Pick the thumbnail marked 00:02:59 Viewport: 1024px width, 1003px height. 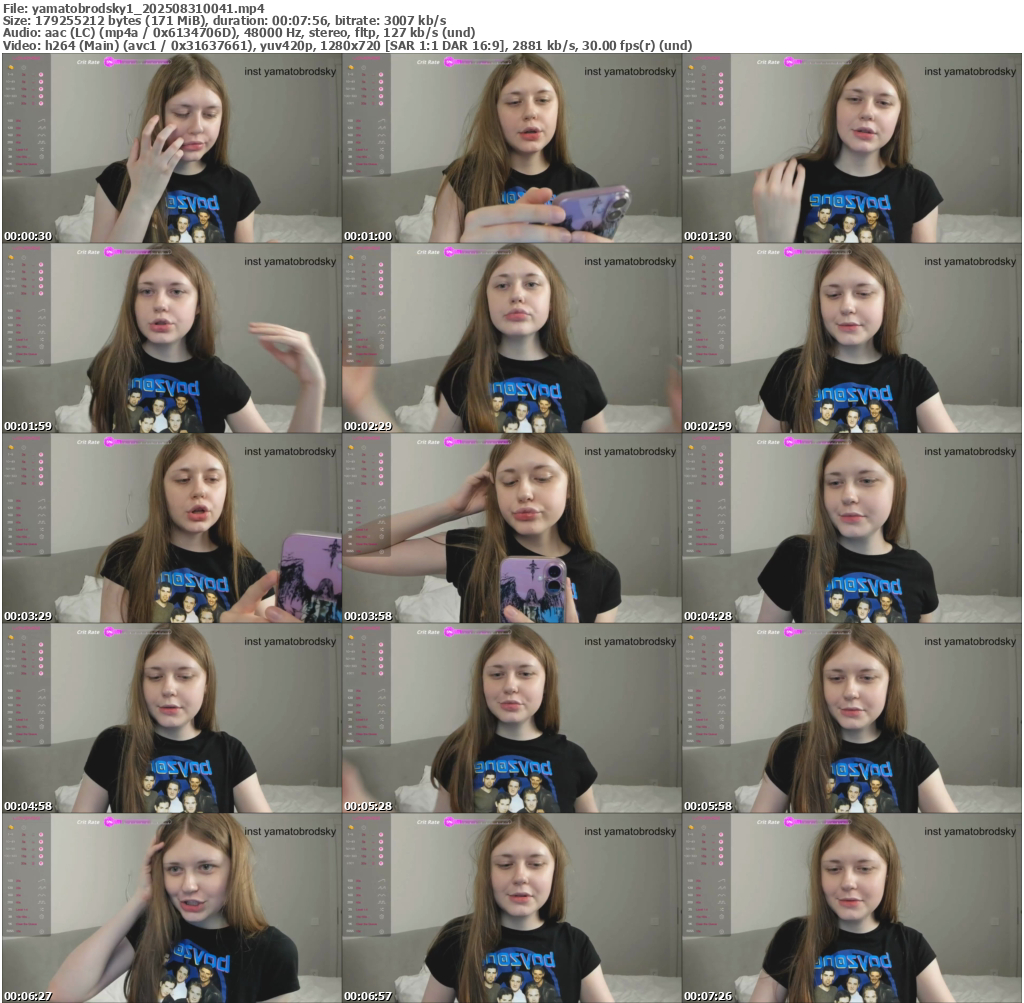[x=852, y=338]
